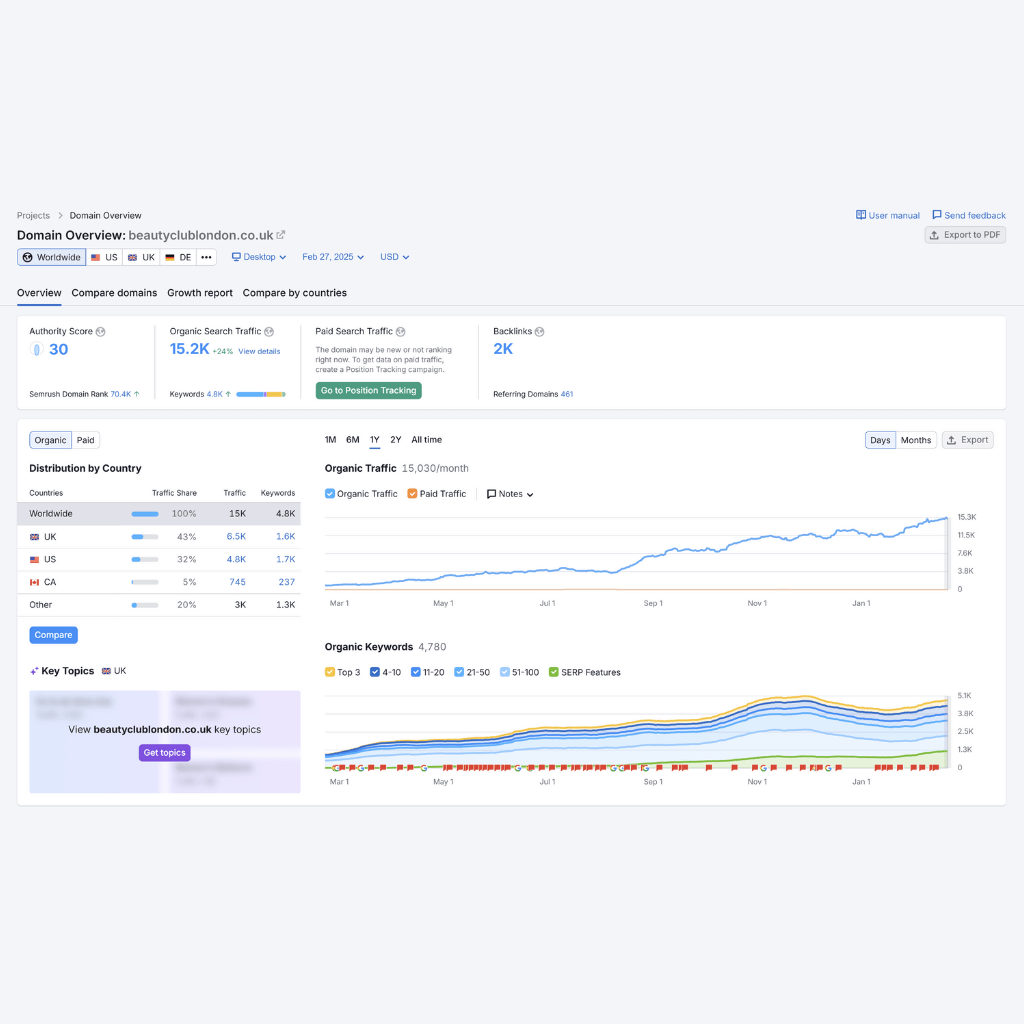
Task: Uncheck the SERP Features checkbox
Action: pos(552,672)
